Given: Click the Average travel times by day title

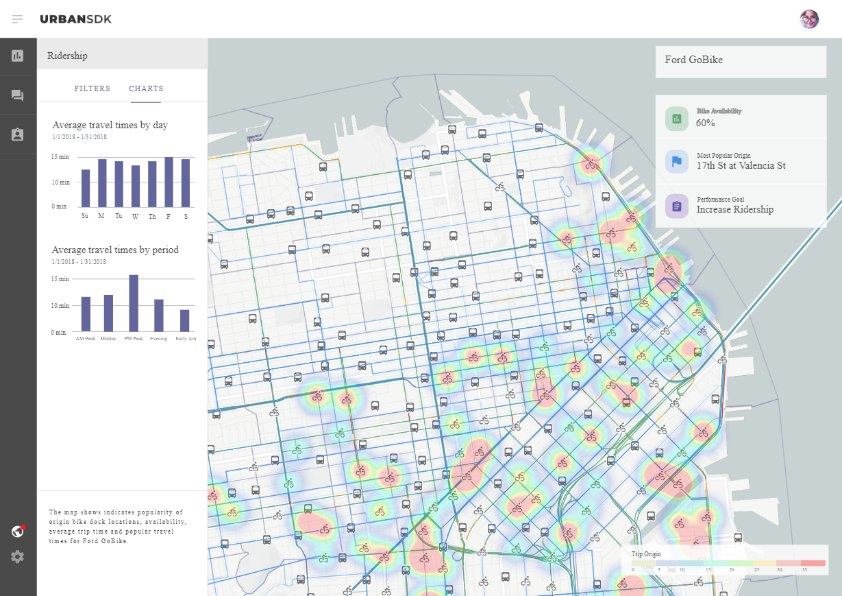Looking at the screenshot, I should pyautogui.click(x=110, y=125).
